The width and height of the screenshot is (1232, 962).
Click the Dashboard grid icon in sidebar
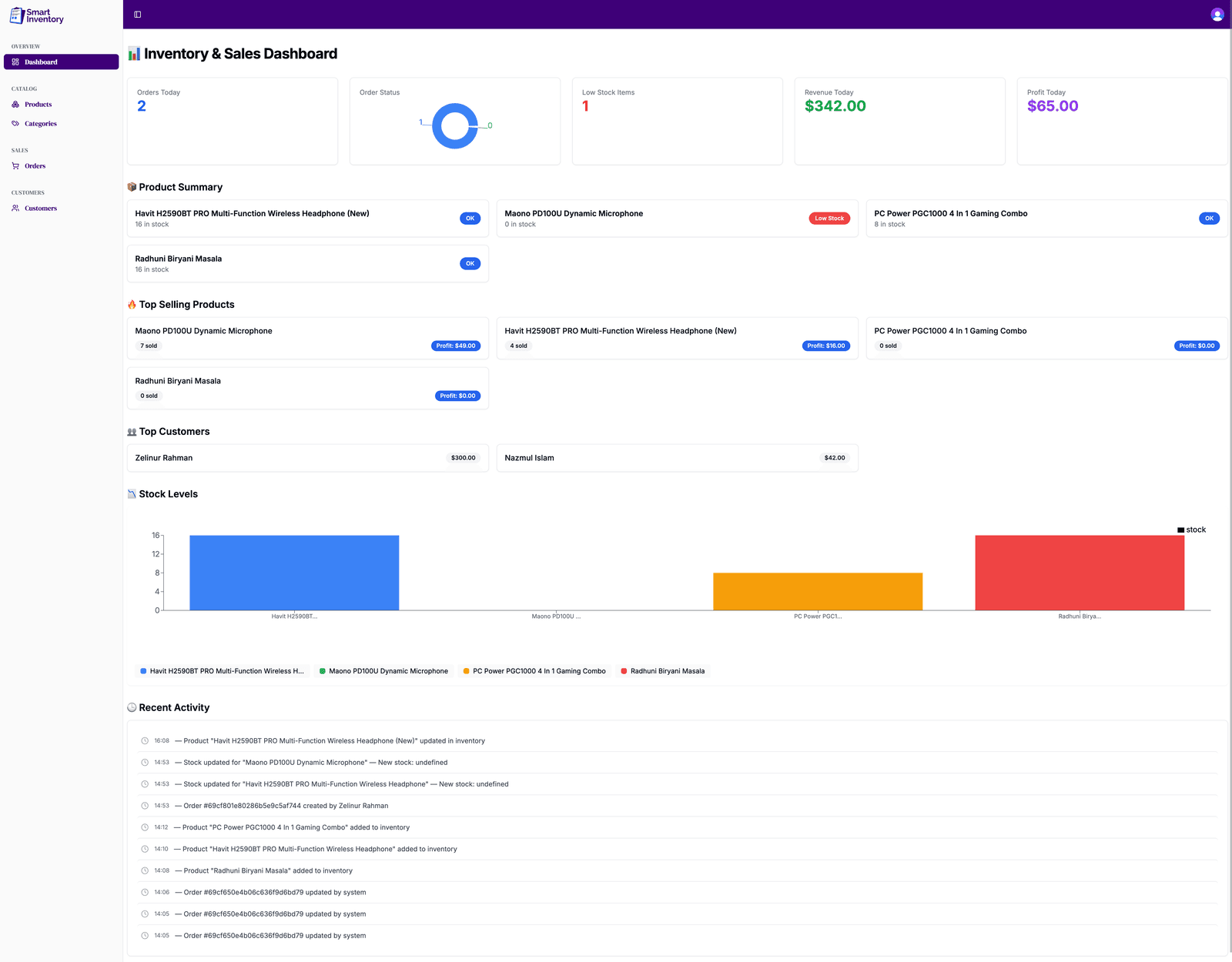coord(15,62)
